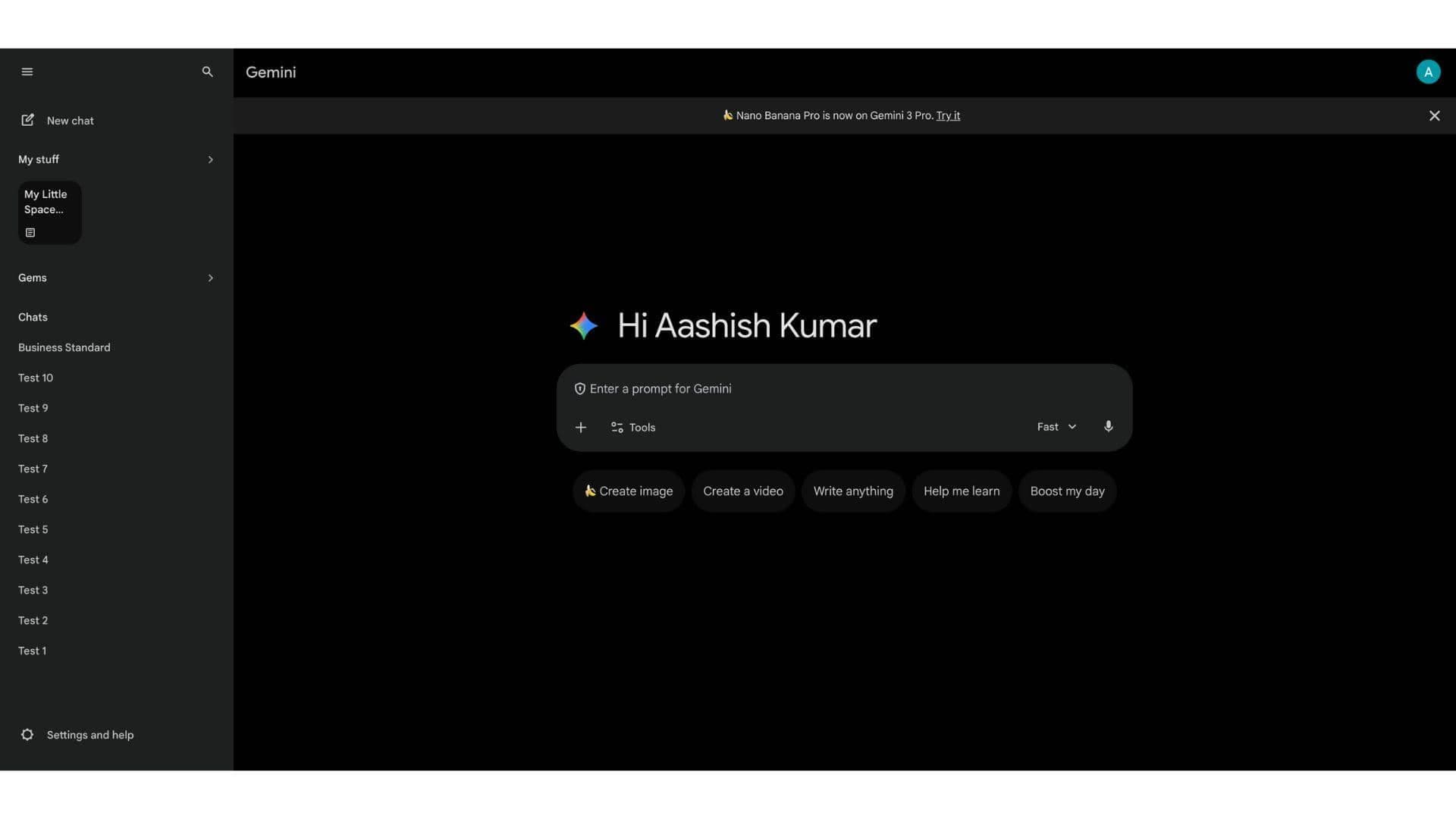The width and height of the screenshot is (1456, 819).
Task: Open the Tools button in prompt box
Action: pyautogui.click(x=633, y=428)
